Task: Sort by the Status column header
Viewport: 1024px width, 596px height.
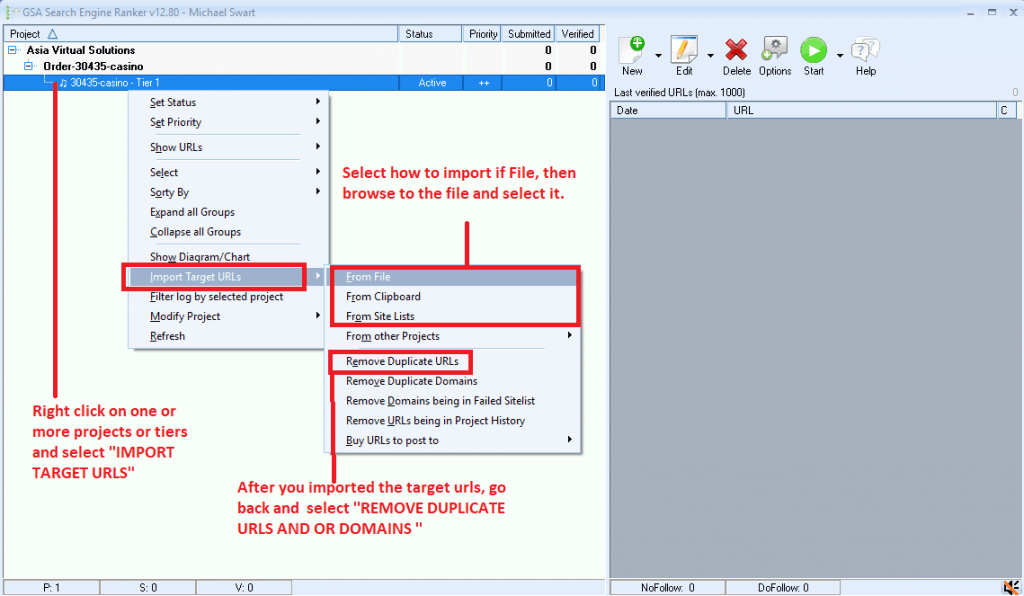Action: [430, 34]
